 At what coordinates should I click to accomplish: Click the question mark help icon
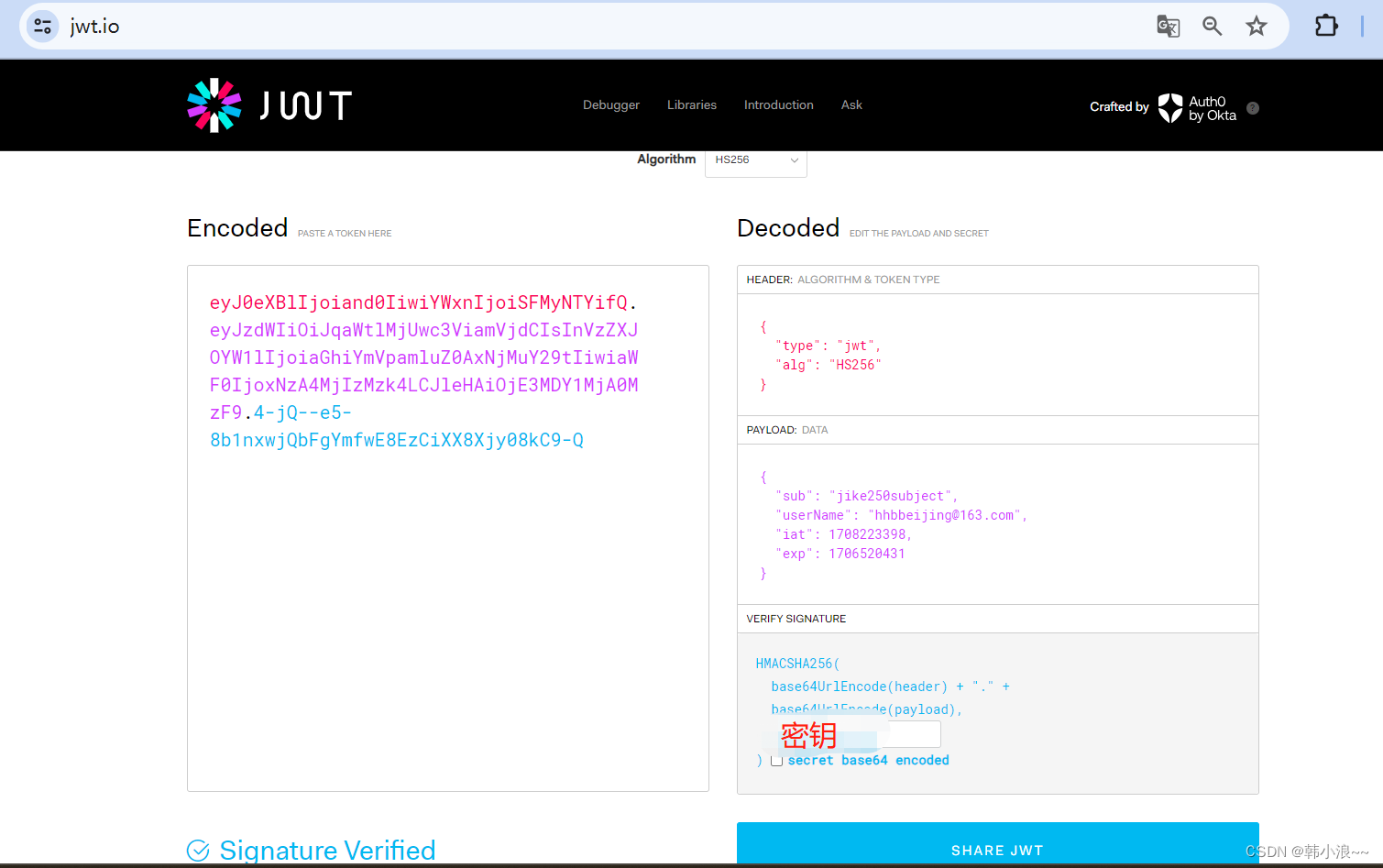pos(1253,108)
